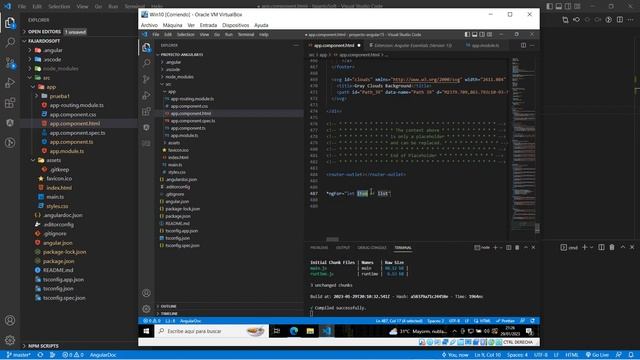Open the Dispositivos menu in VirtualBox

coord(236,25)
